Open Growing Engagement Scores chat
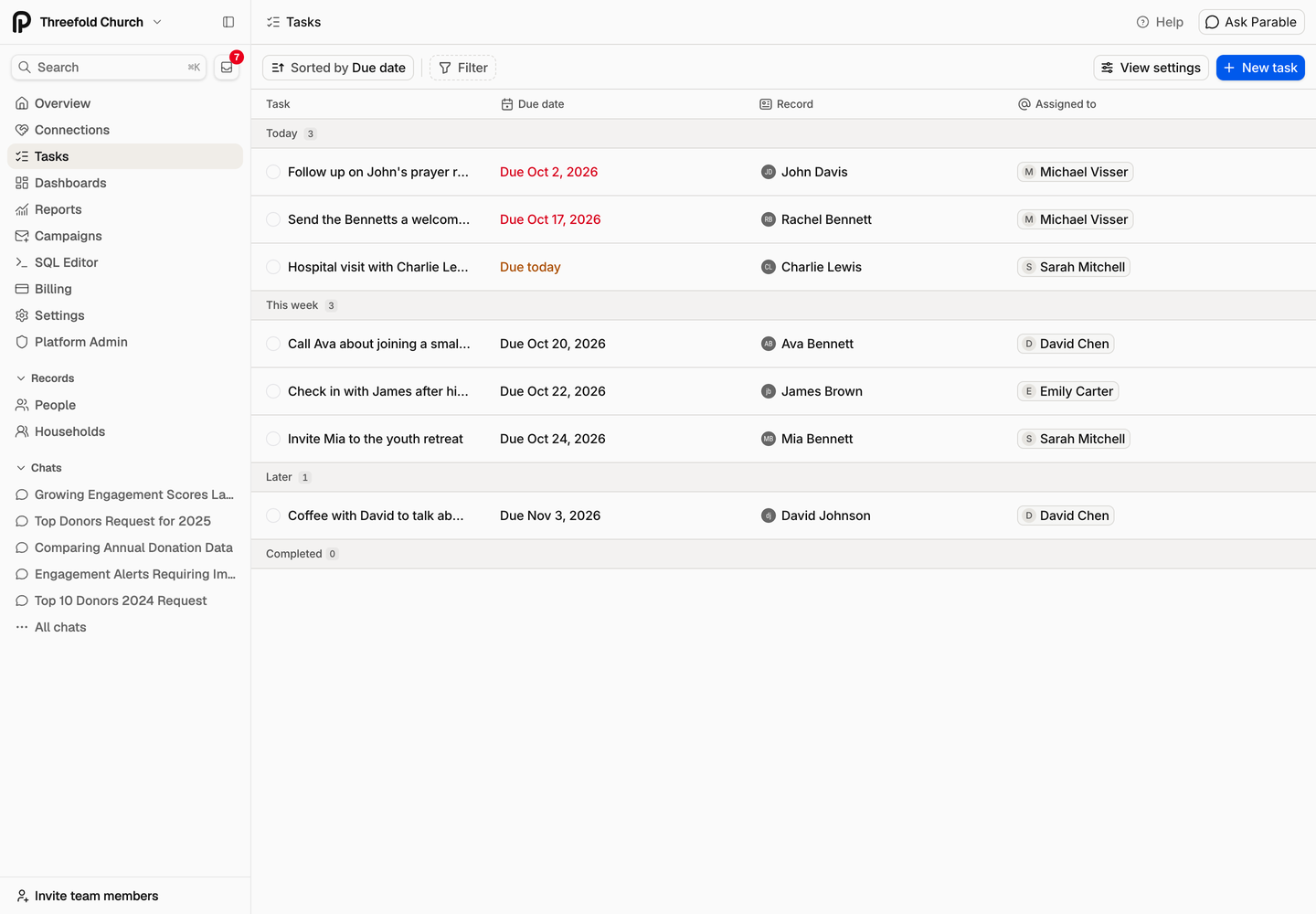This screenshot has width=1316, height=914. tap(125, 494)
